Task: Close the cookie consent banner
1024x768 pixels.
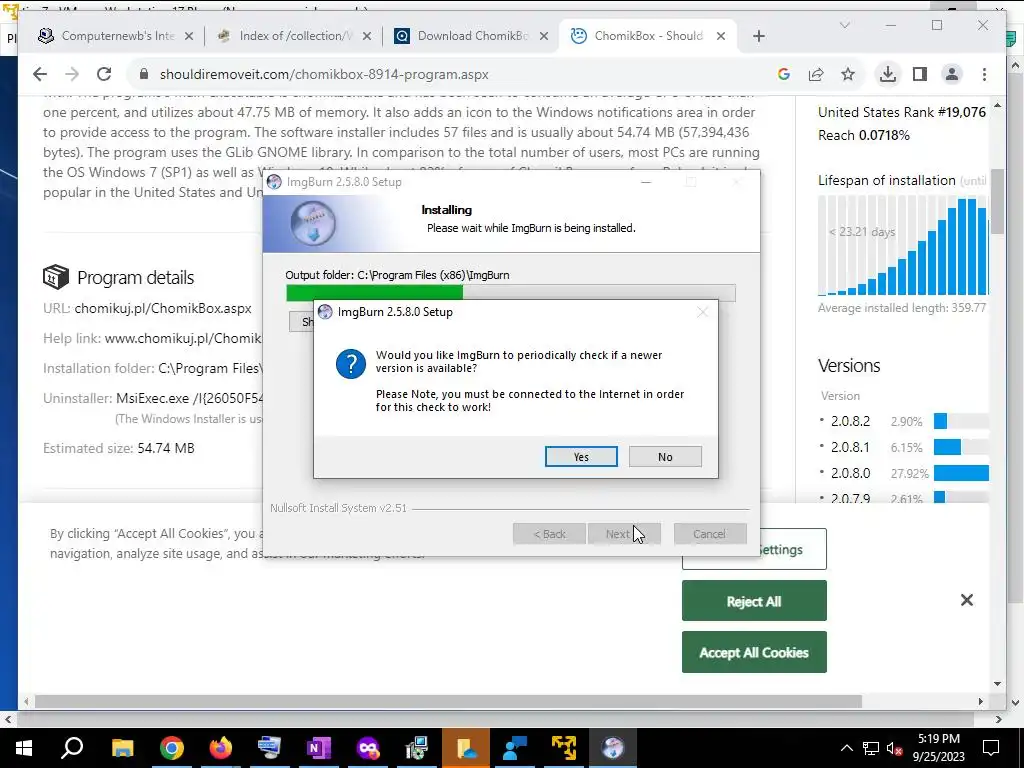Action: pyautogui.click(x=967, y=600)
